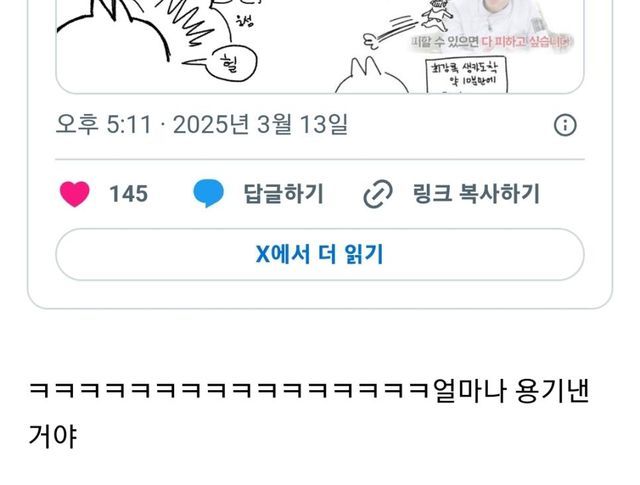This screenshot has height=485, width=640.
Task: Copy the post link via 링크 복사하기
Action: pyautogui.click(x=476, y=194)
